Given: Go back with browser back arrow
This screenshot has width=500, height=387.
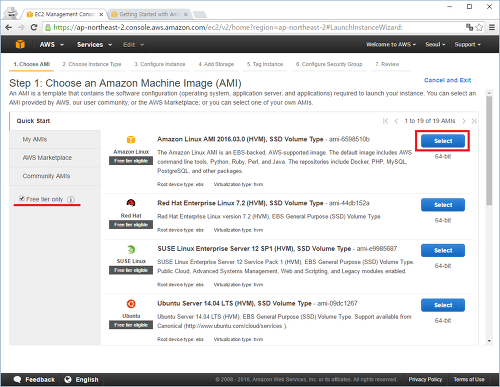Looking at the screenshot, I should point(9,27).
